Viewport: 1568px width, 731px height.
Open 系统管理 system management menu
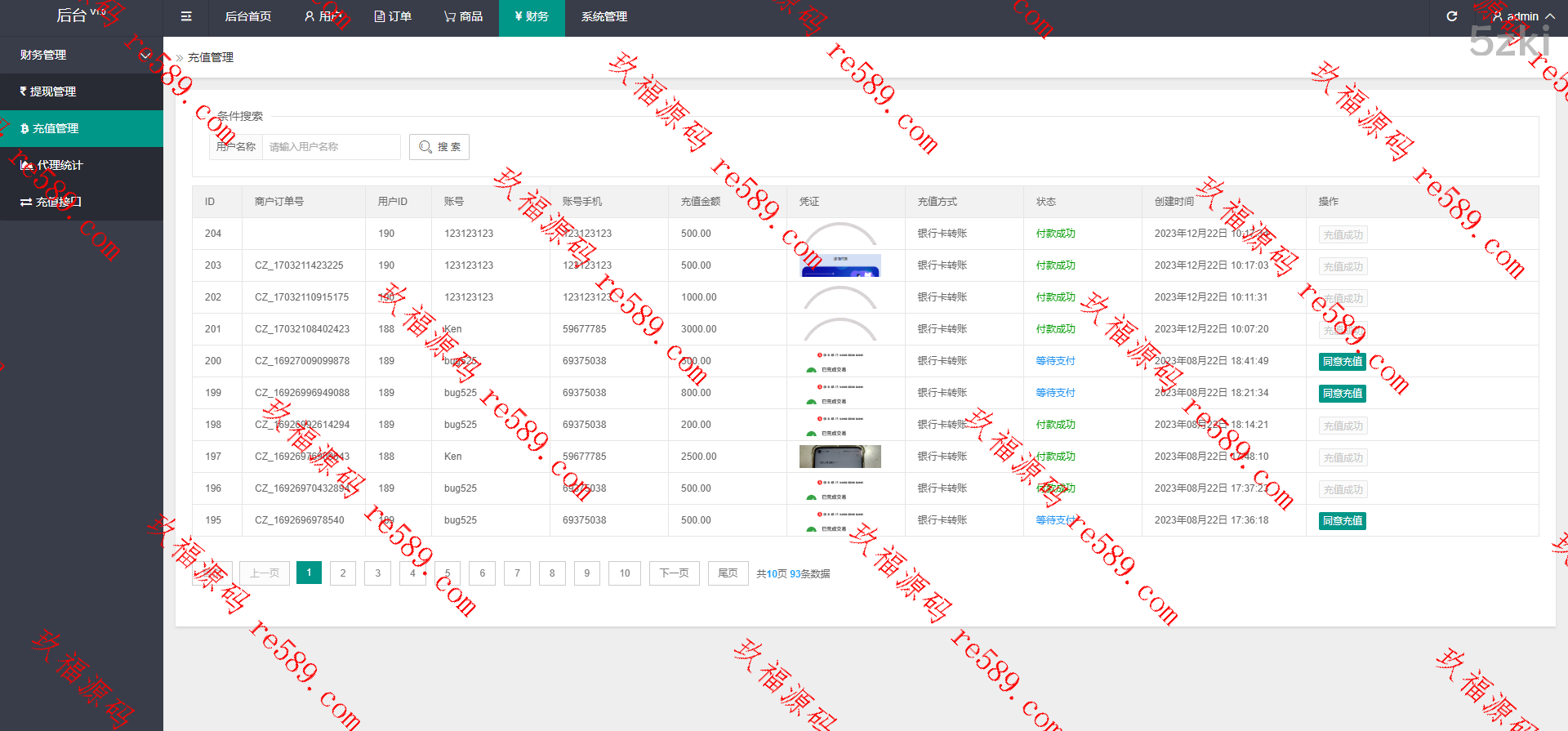point(604,16)
